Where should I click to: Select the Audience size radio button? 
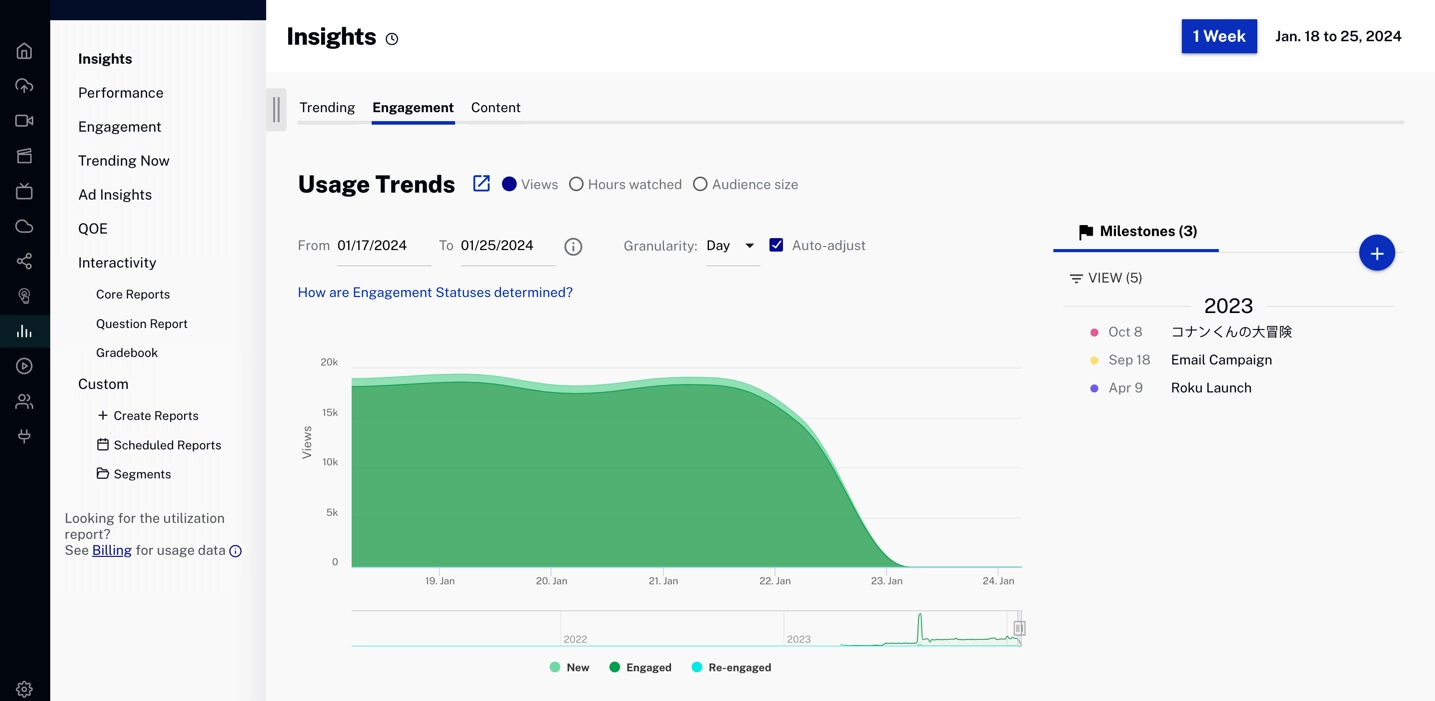click(x=700, y=184)
